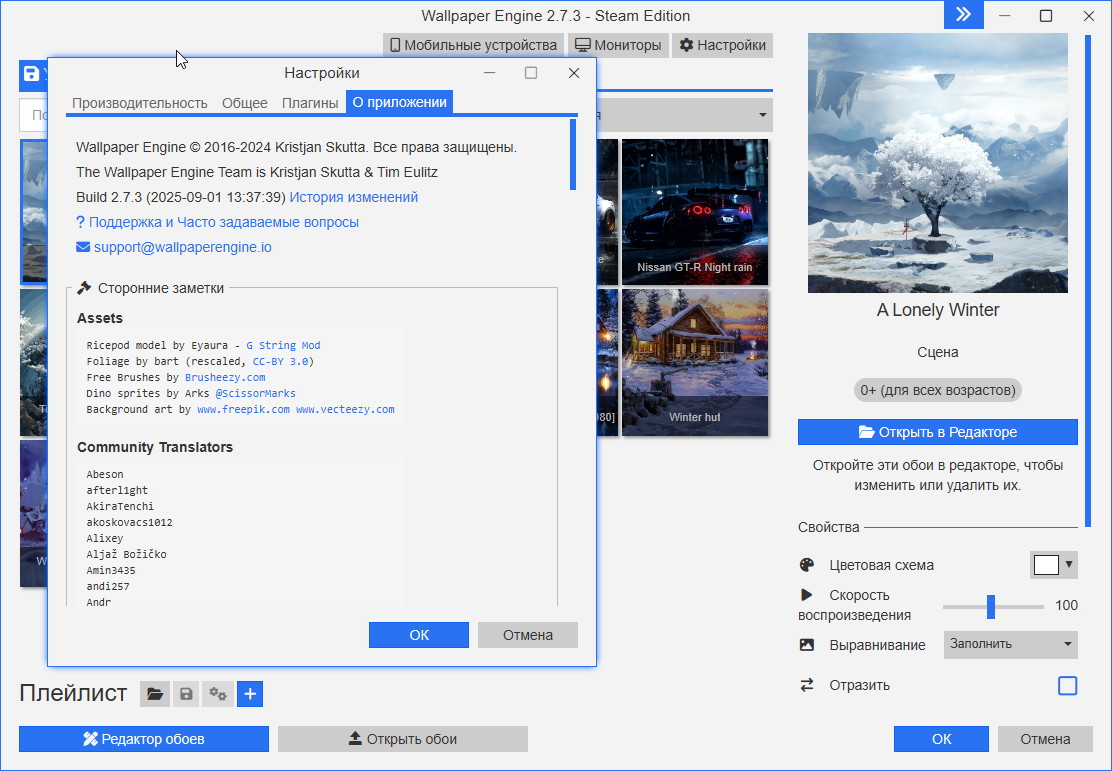Screen dimensions: 1112x771
Task: Expand the Выравнивание Заполнить dropdown
Action: (1011, 644)
